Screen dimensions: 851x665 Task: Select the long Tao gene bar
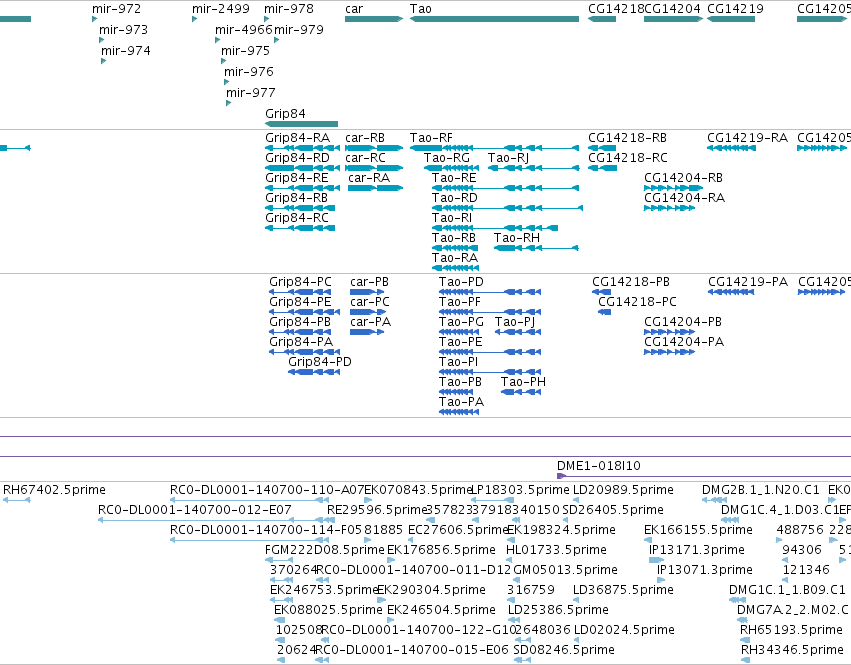(x=494, y=19)
